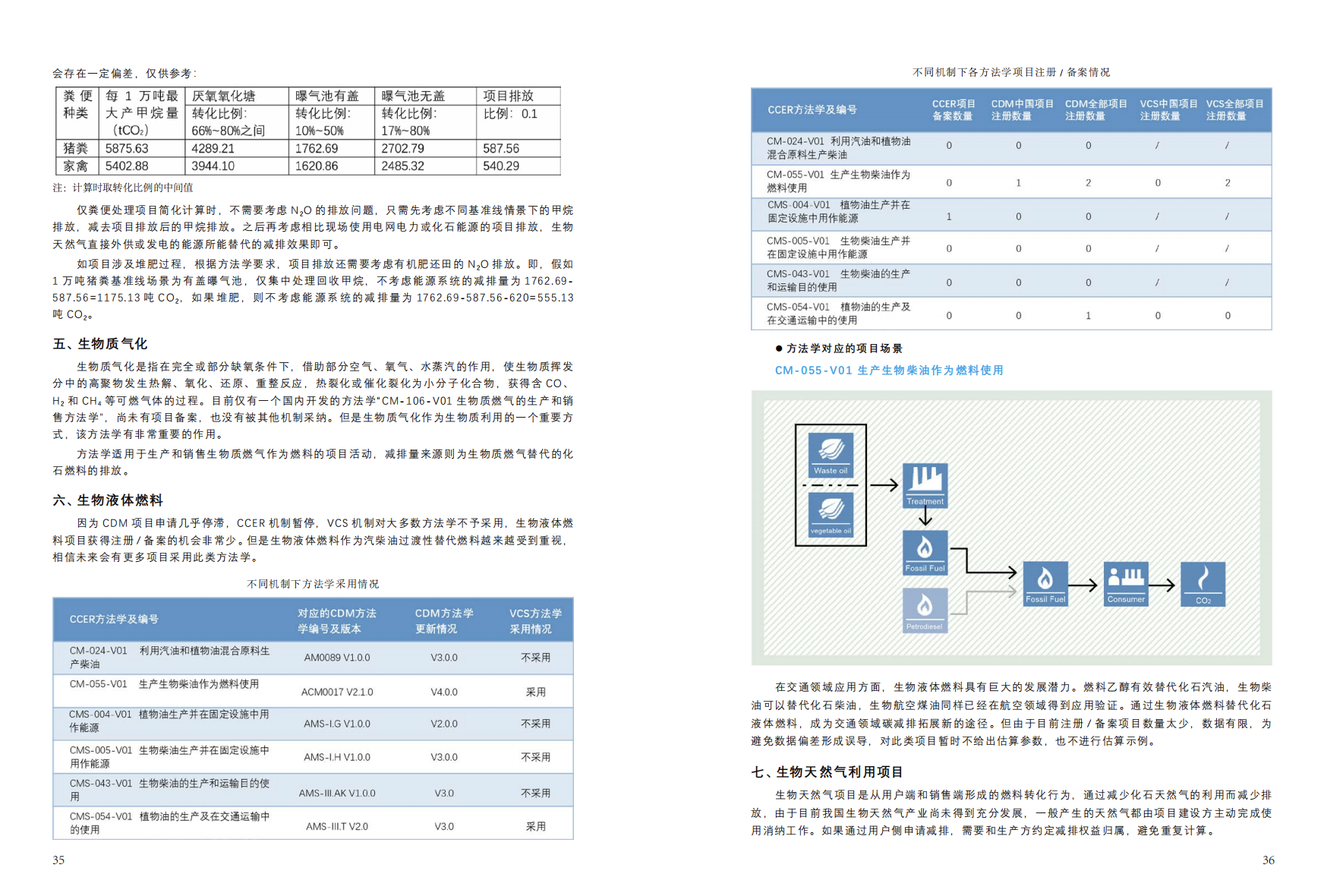Select the CO2 icon at the diagram end
The width and height of the screenshot is (1324, 896).
1203,583
